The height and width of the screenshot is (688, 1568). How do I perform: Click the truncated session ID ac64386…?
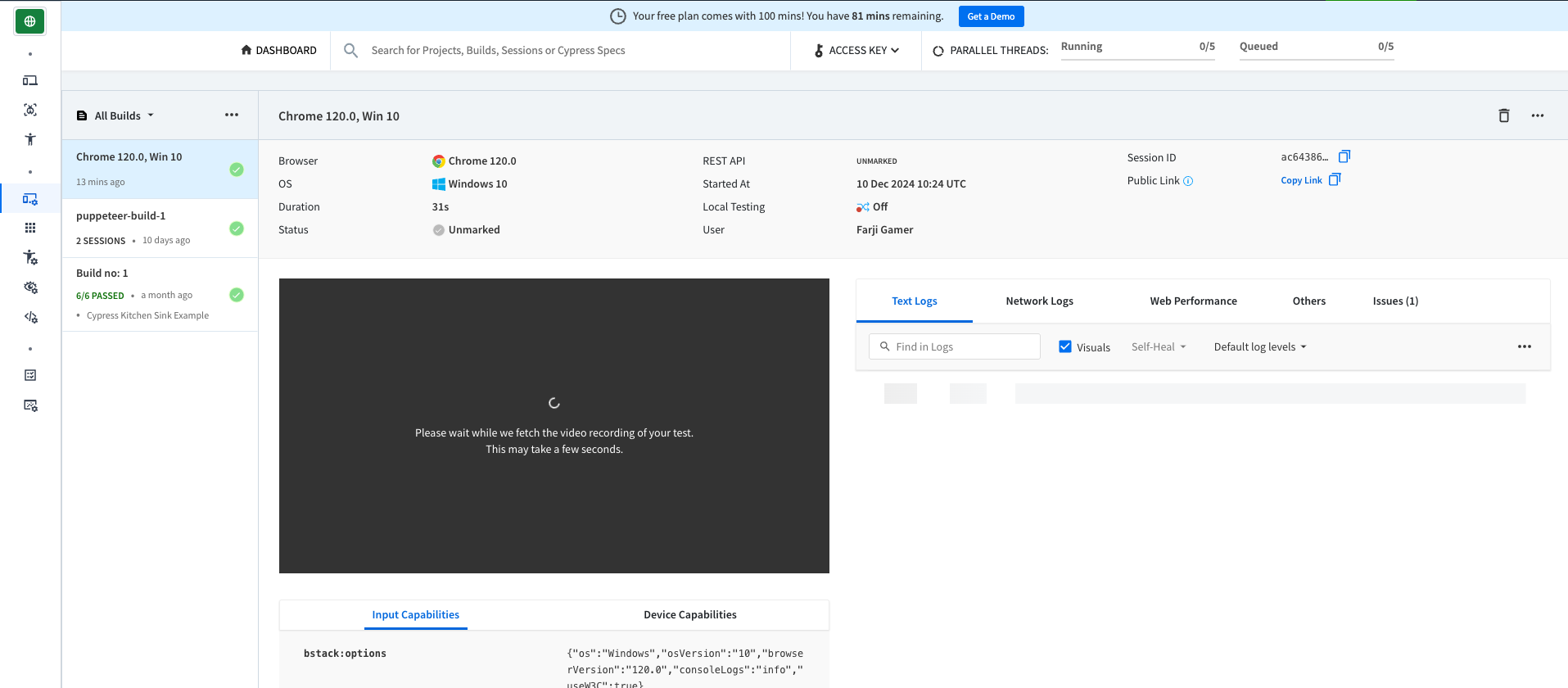(x=1304, y=156)
